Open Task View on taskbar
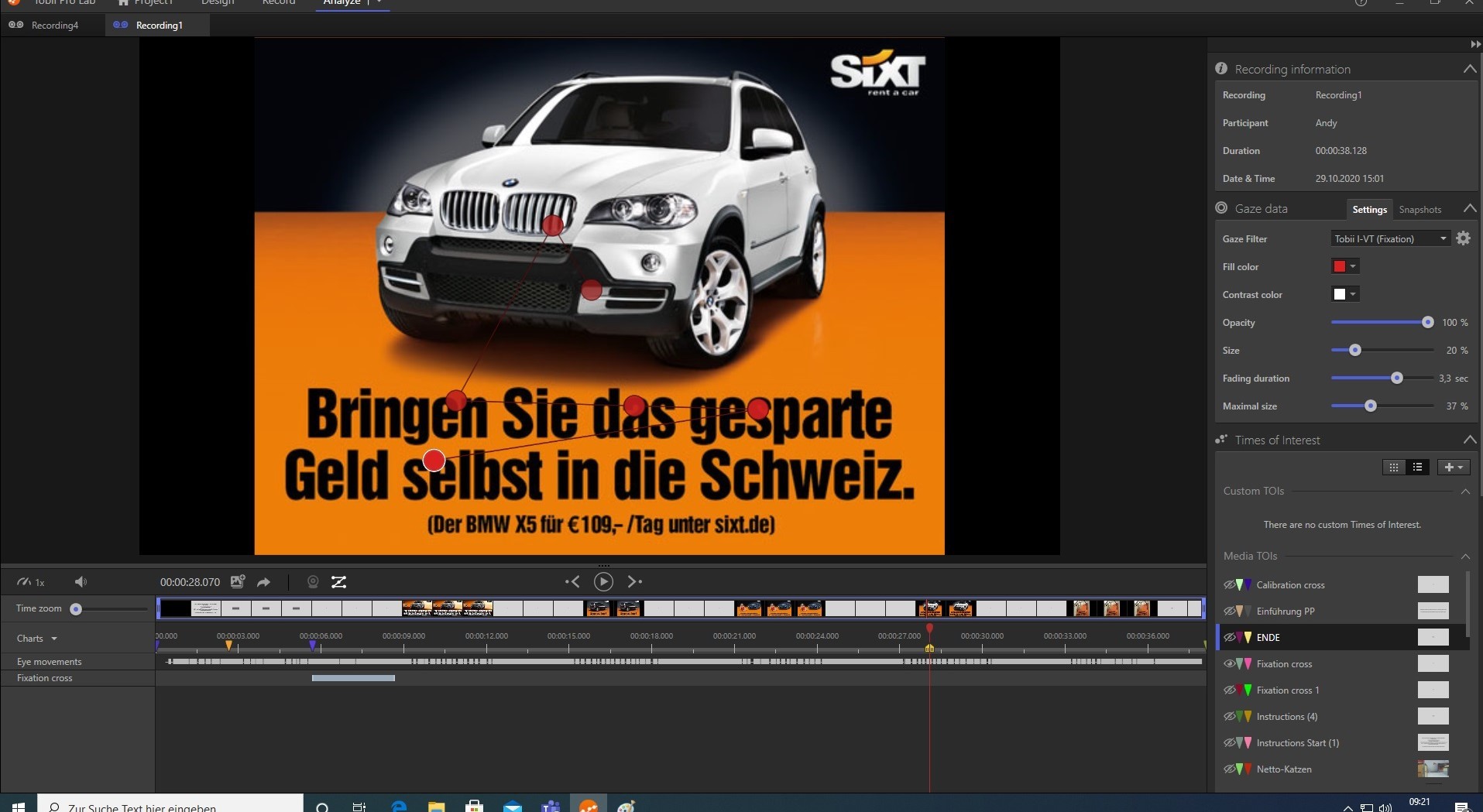1483x812 pixels. (x=359, y=807)
